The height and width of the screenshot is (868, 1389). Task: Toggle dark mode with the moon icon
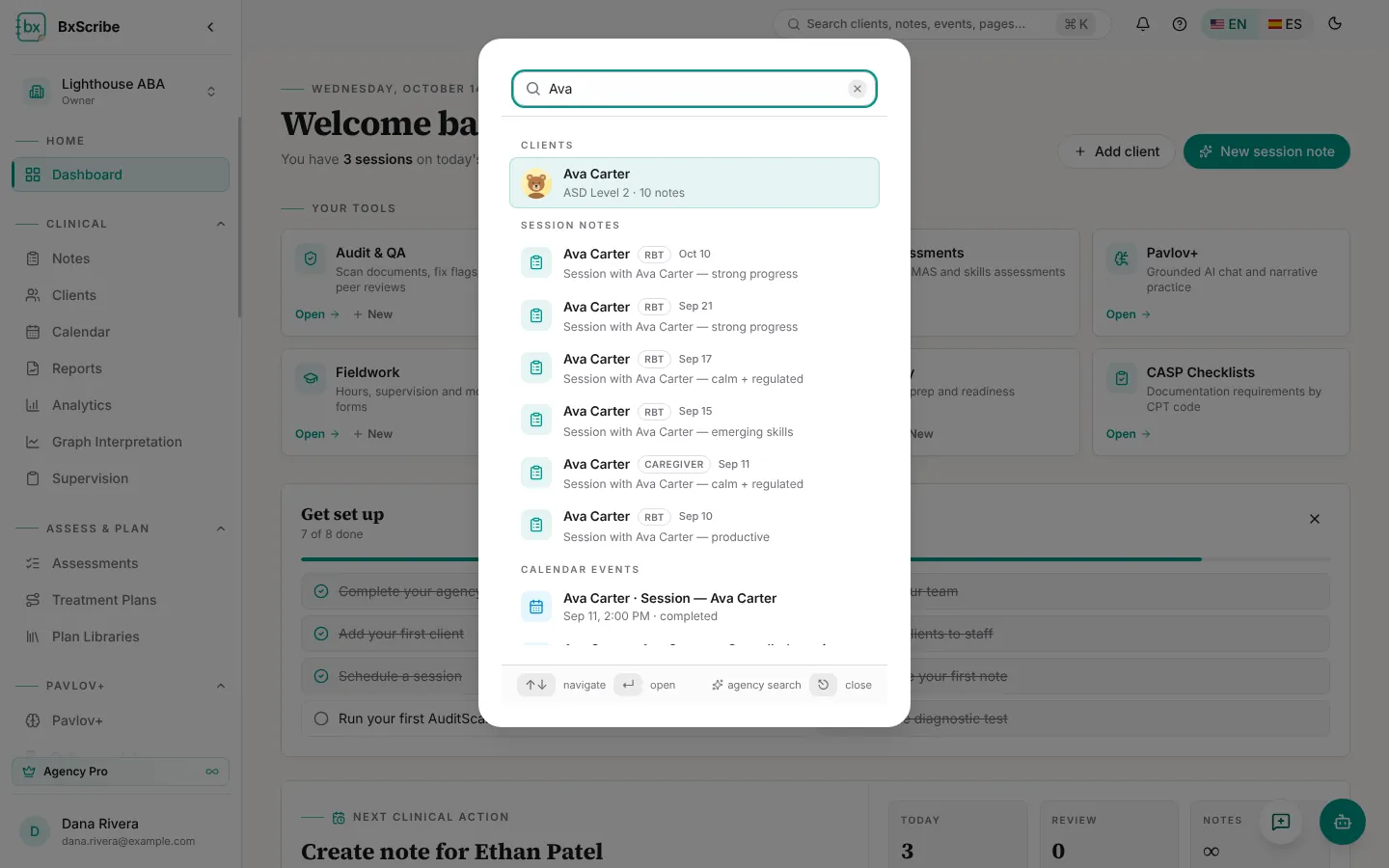[1335, 24]
